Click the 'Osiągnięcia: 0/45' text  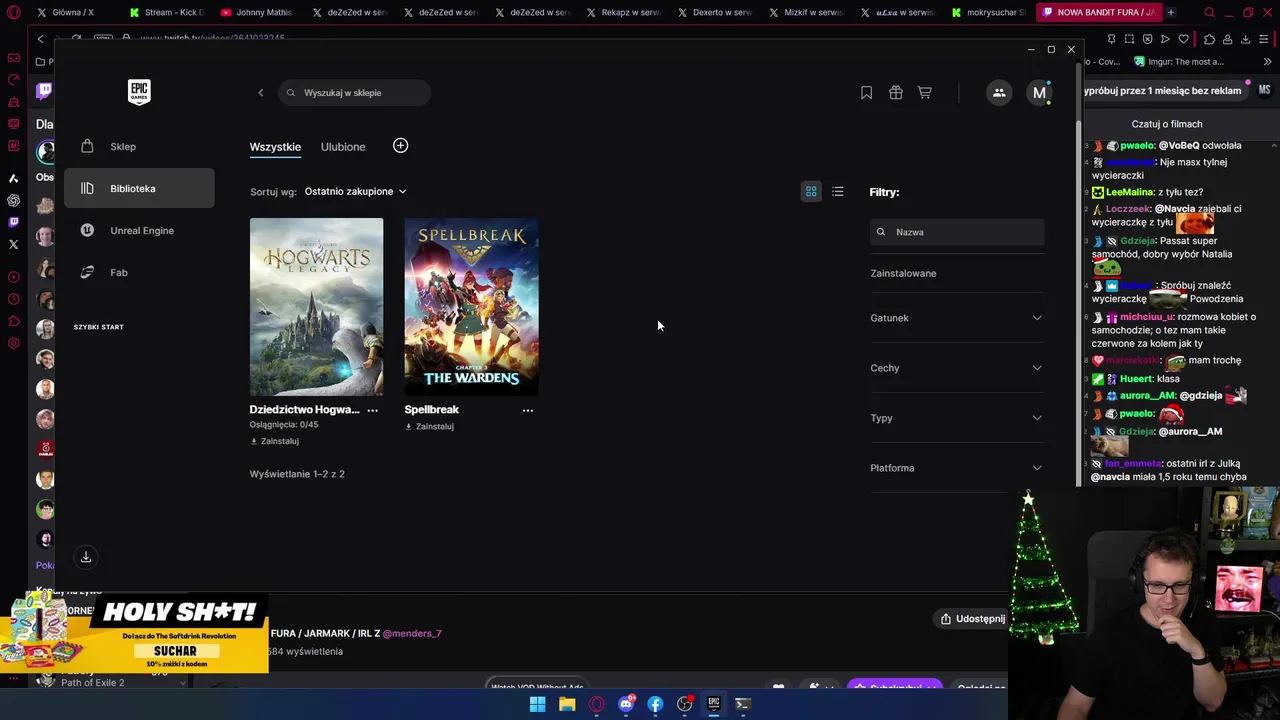coord(284,425)
